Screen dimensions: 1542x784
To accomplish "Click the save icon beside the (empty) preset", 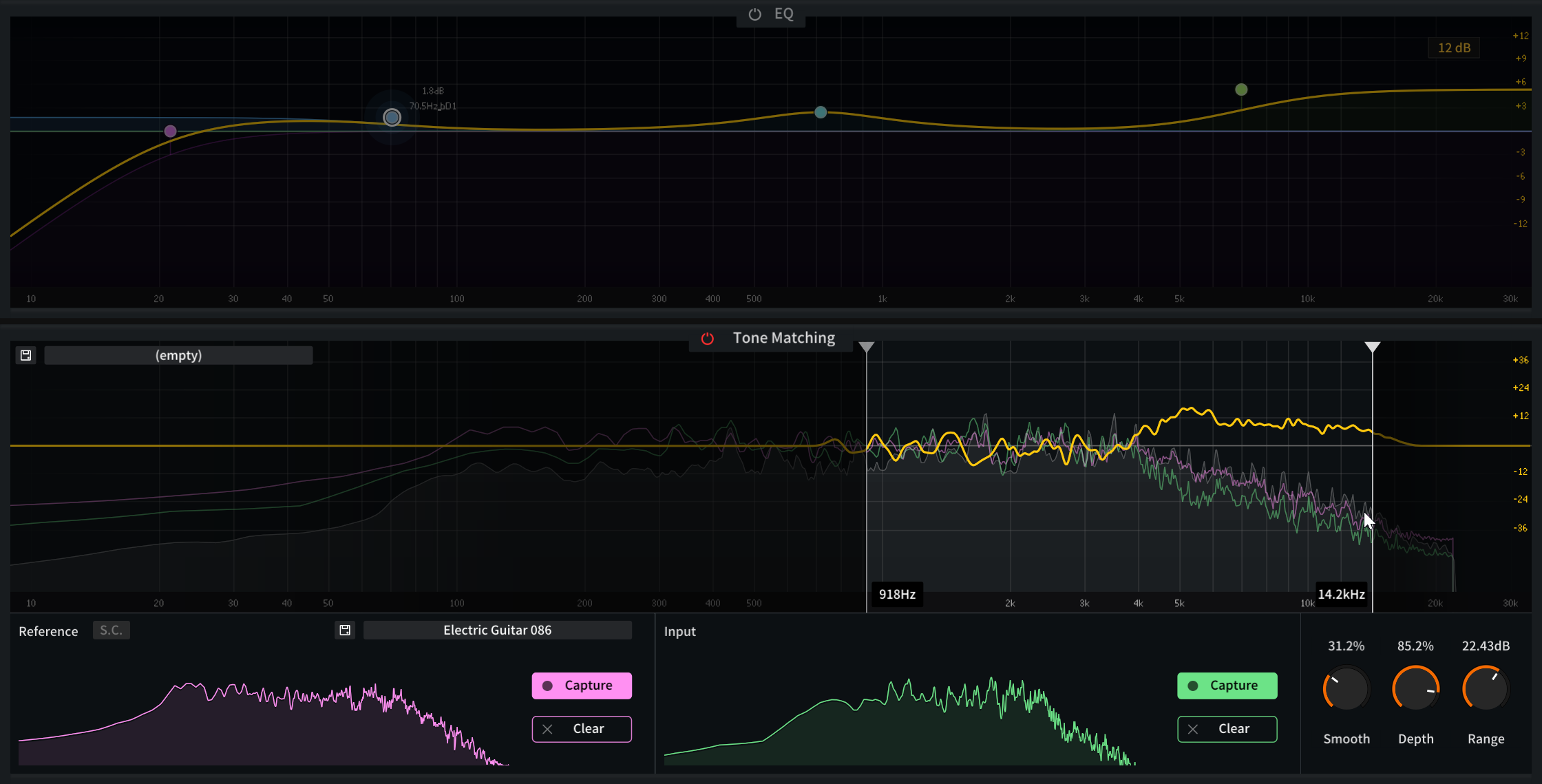I will click(x=26, y=355).
